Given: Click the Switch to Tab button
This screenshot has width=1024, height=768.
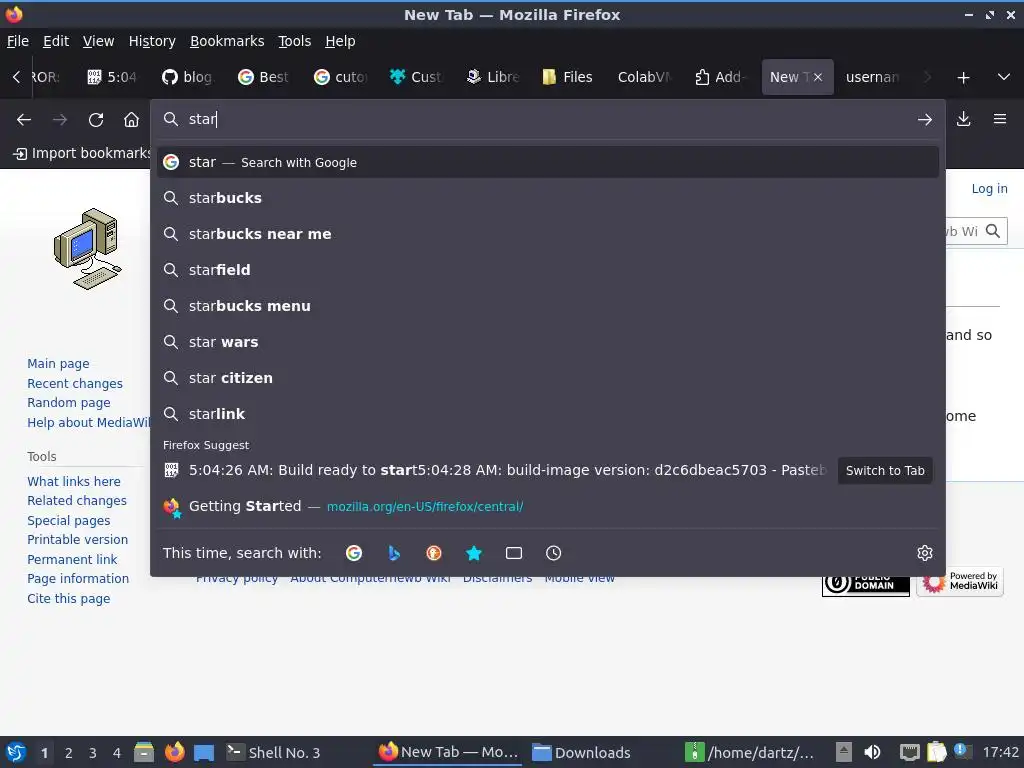Looking at the screenshot, I should point(885,470).
